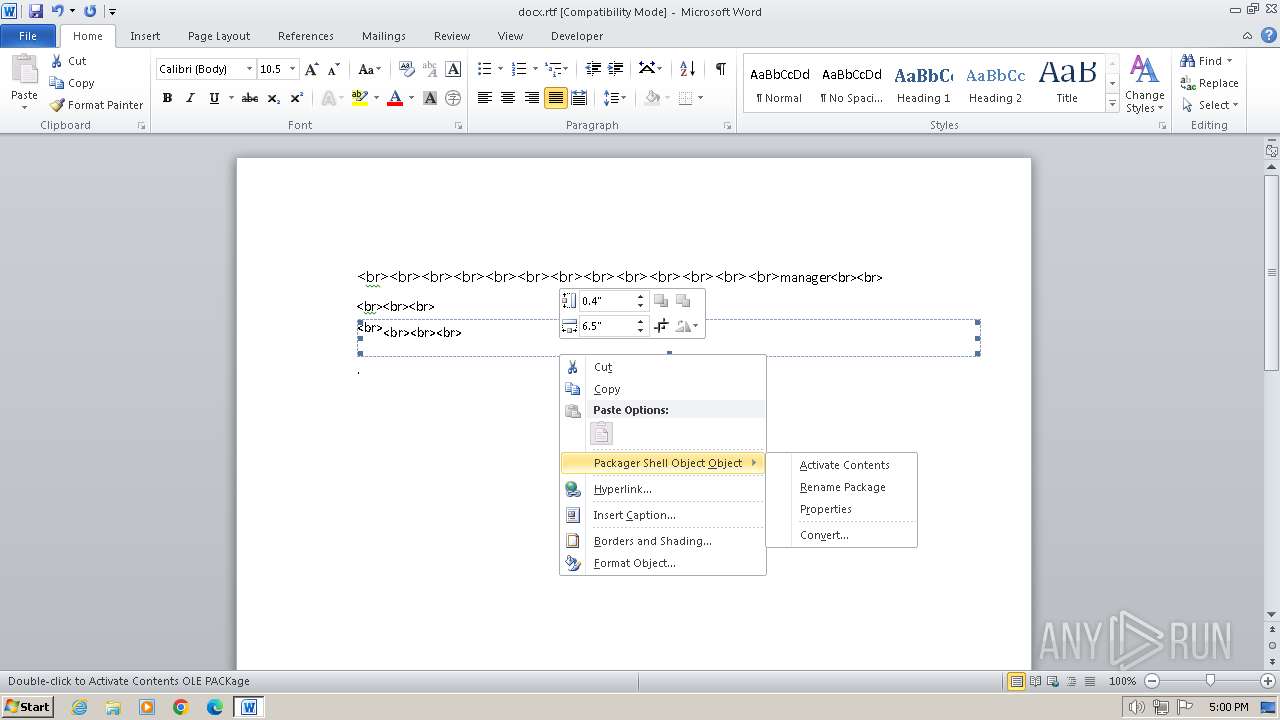
Task: Toggle Strikethrough formatting
Action: tap(250, 98)
